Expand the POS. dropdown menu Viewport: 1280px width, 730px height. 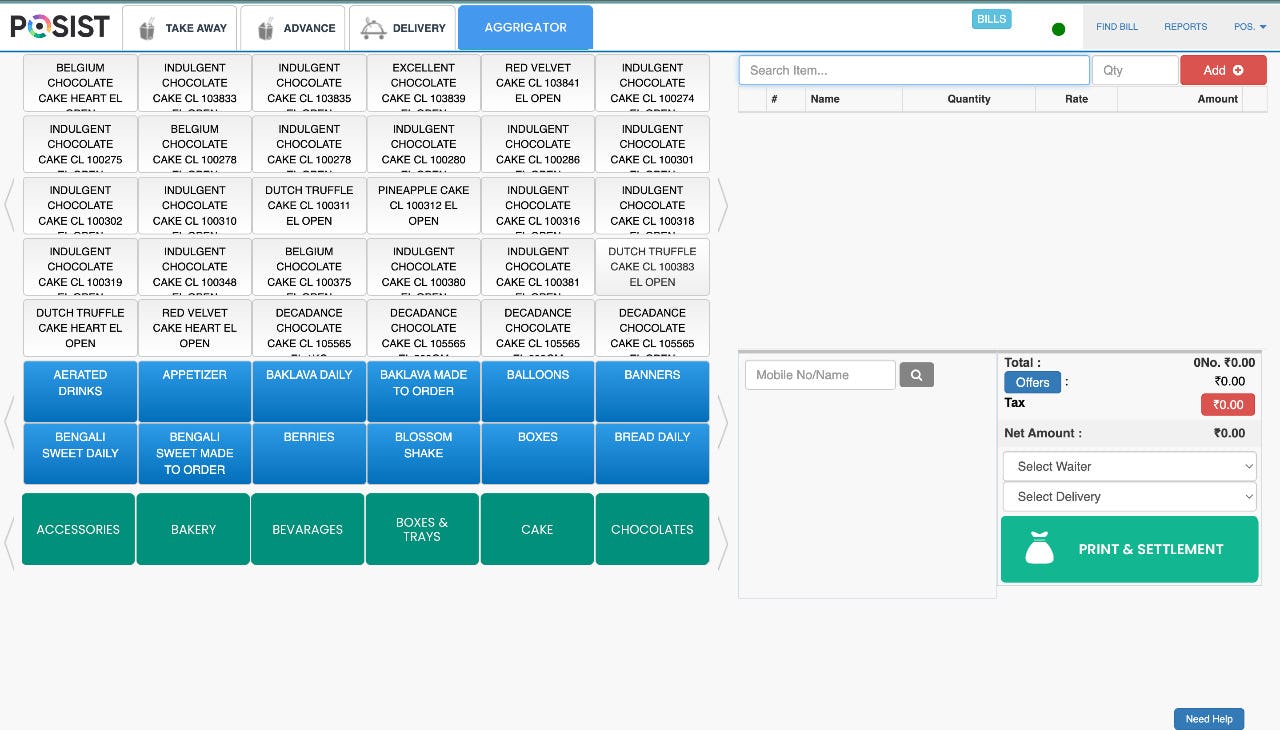(1250, 27)
